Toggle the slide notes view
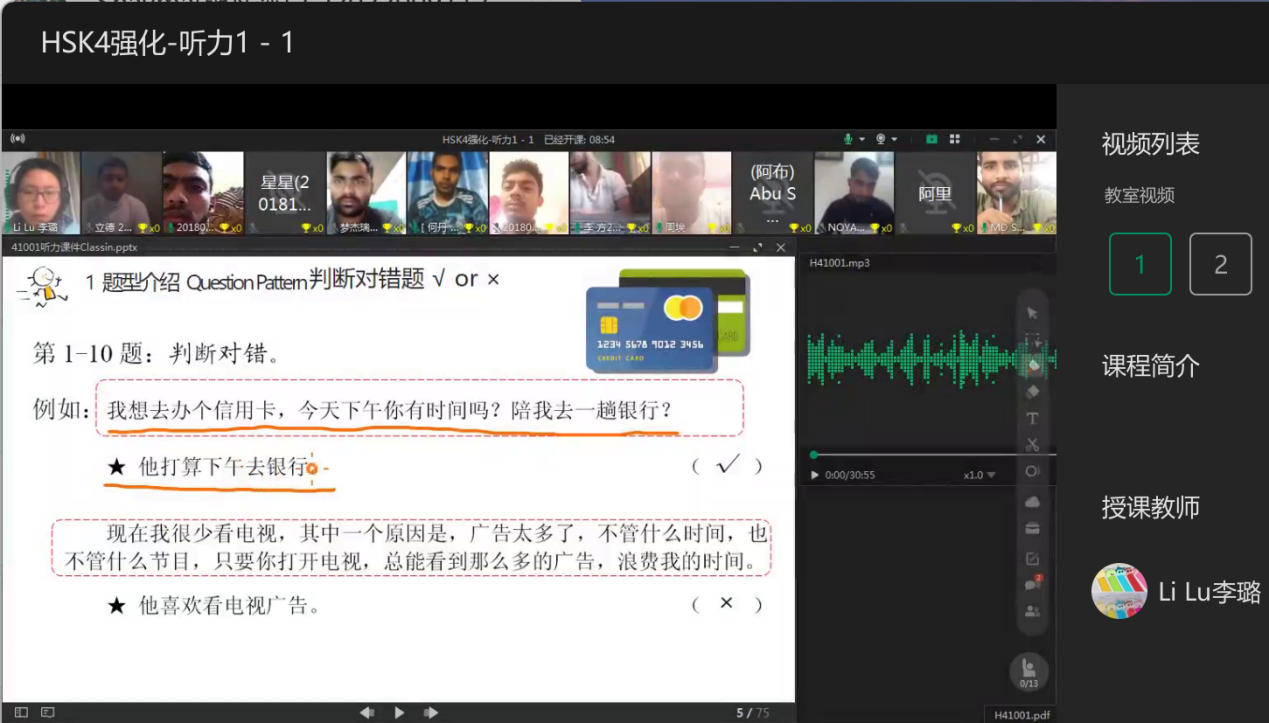Screen dimensions: 1269x723 [47, 712]
